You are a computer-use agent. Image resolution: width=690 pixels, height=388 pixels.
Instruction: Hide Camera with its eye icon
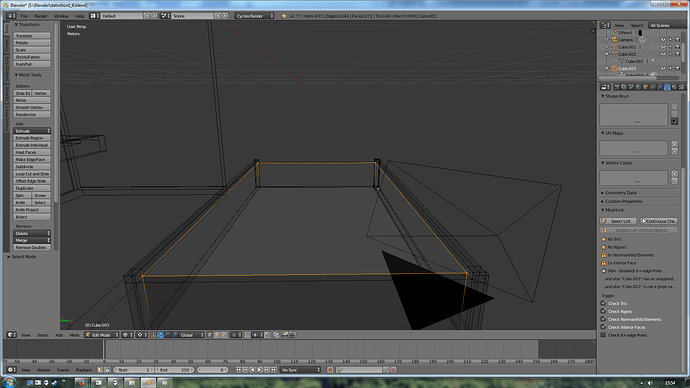(x=663, y=40)
